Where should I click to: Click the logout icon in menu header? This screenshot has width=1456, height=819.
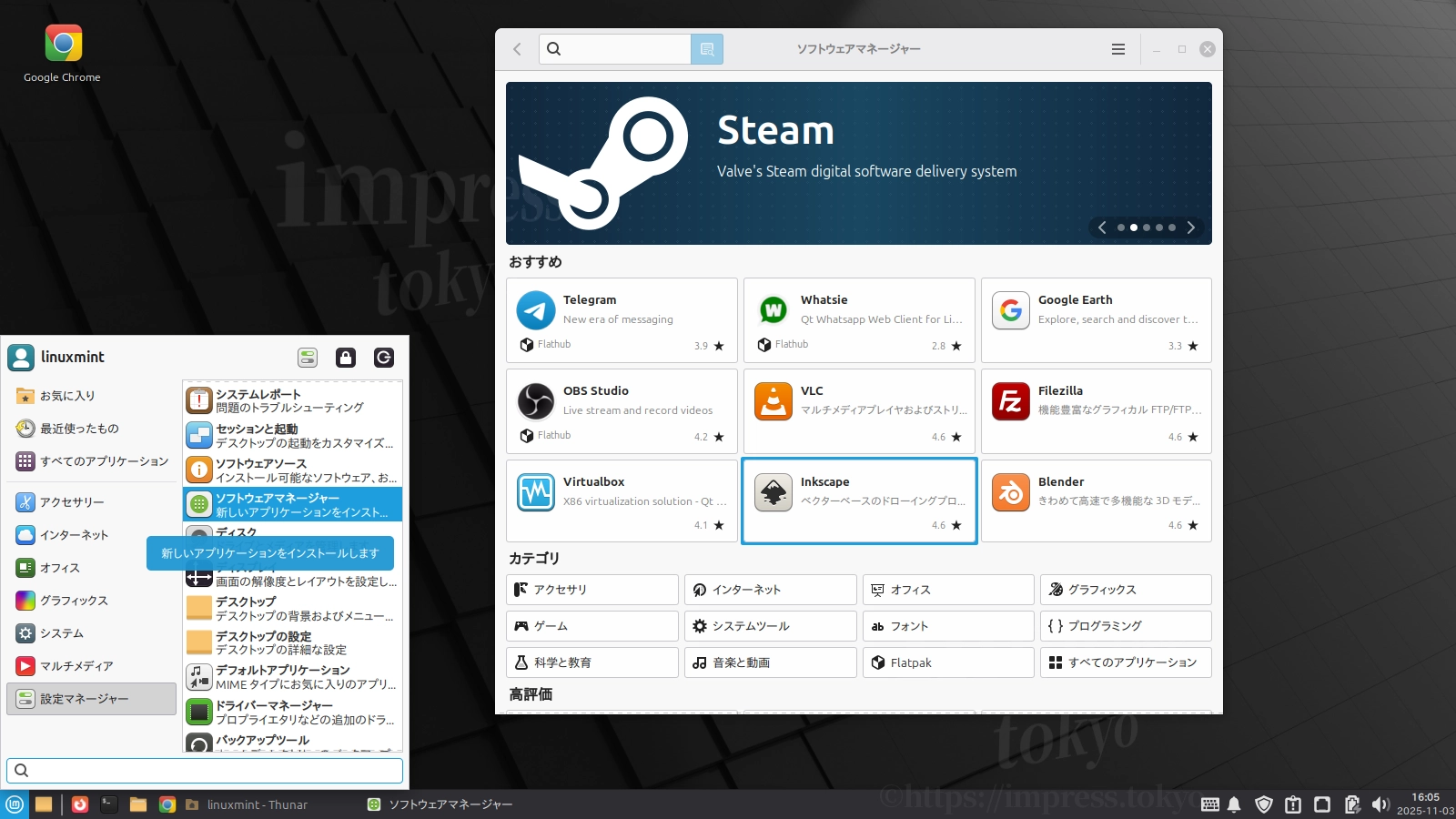coord(384,358)
